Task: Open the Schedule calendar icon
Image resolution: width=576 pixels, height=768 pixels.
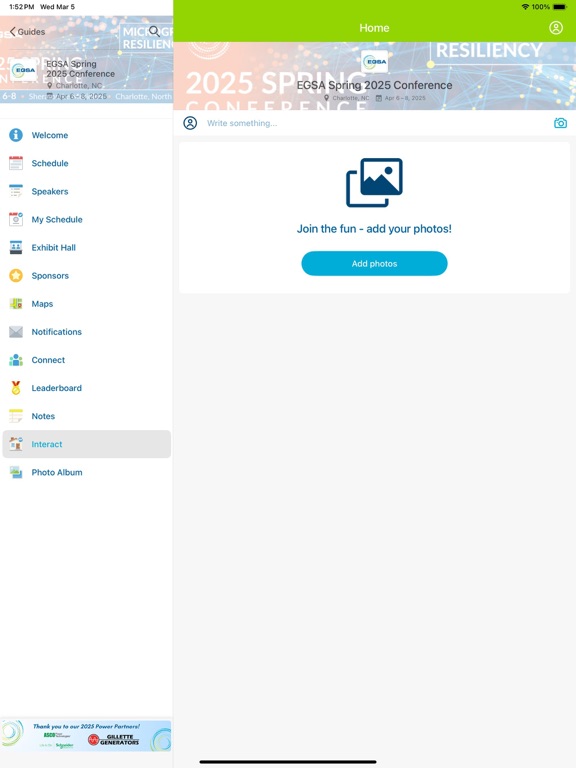Action: (16, 163)
